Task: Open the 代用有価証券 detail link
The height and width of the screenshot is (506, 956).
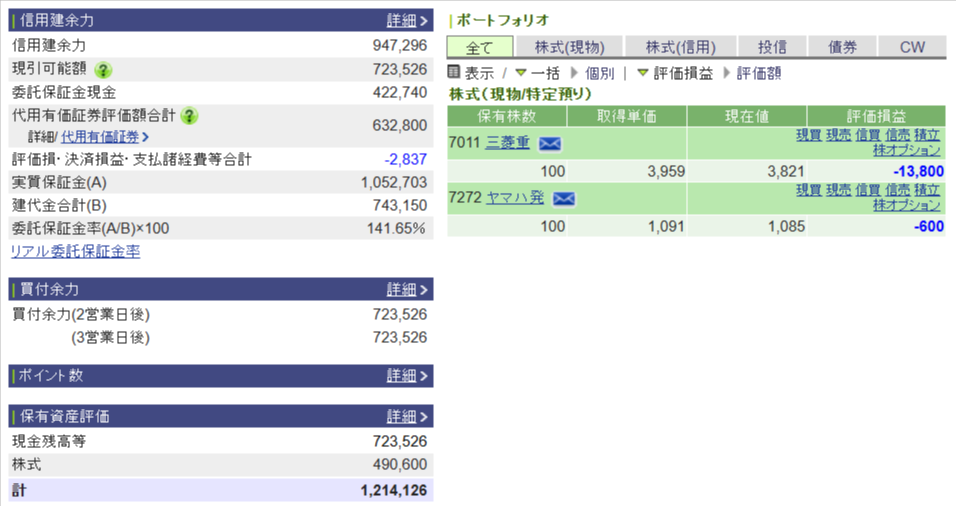Action: pos(104,137)
